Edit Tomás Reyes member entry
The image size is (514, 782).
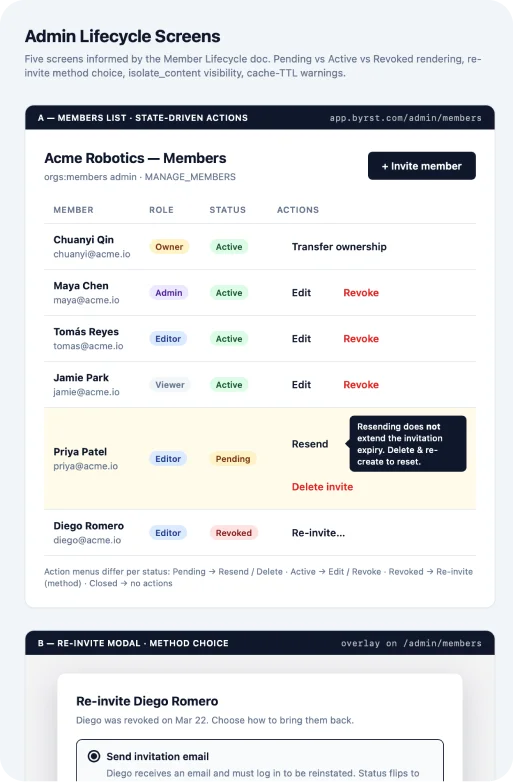coord(301,339)
